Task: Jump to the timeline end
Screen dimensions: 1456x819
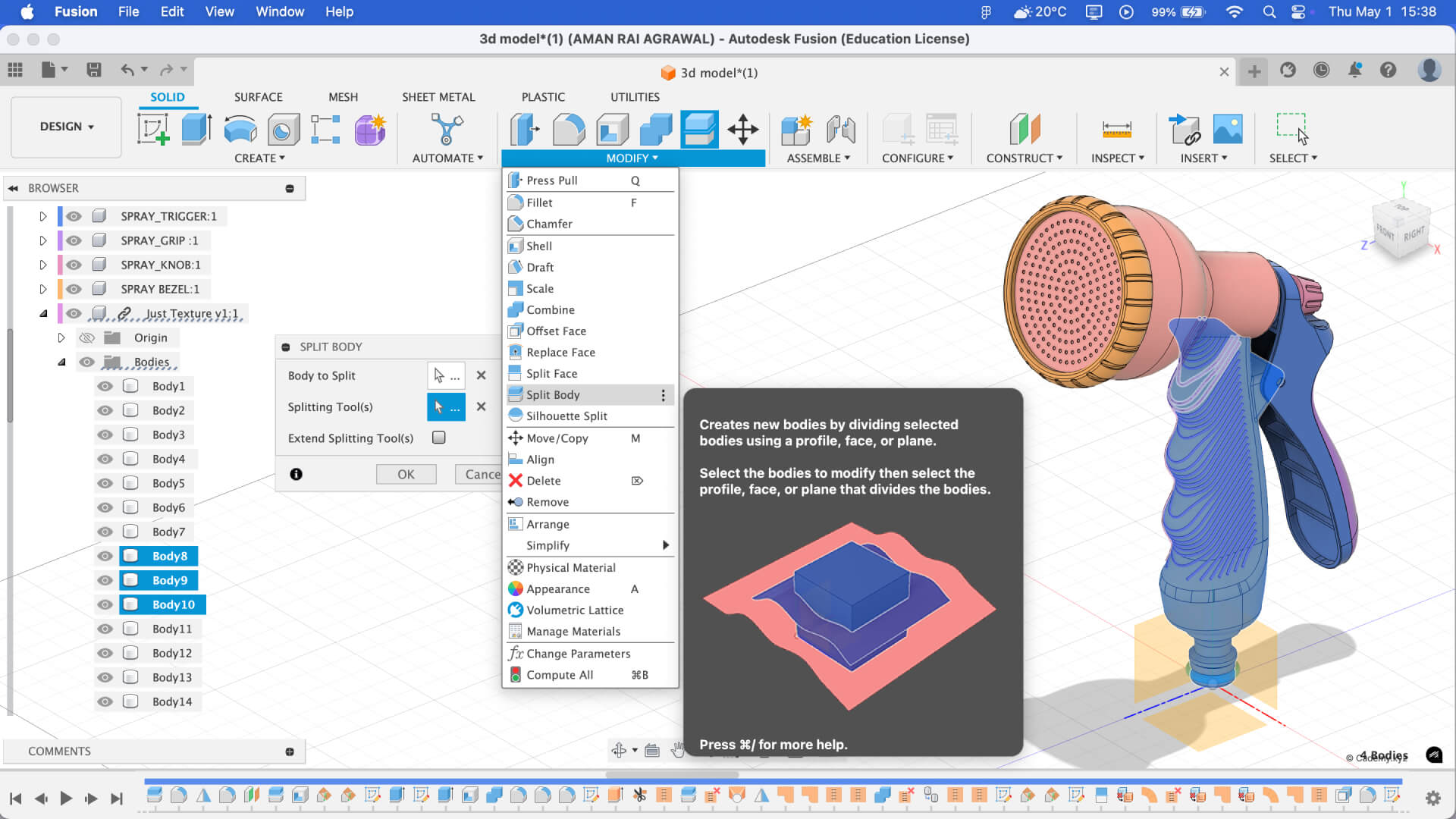Action: point(116,798)
